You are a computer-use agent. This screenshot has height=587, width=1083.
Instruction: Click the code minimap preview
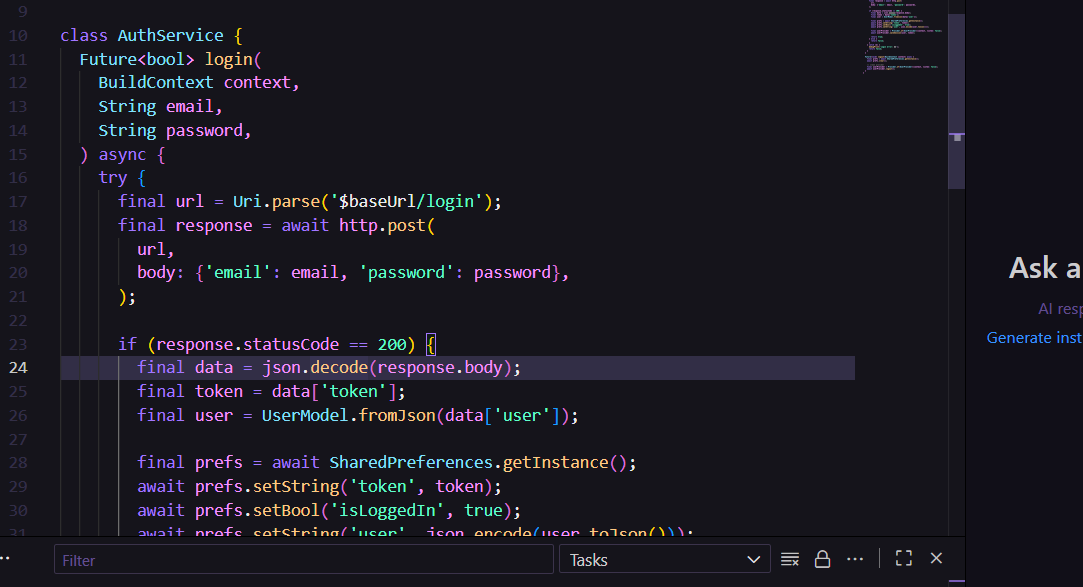coord(903,40)
